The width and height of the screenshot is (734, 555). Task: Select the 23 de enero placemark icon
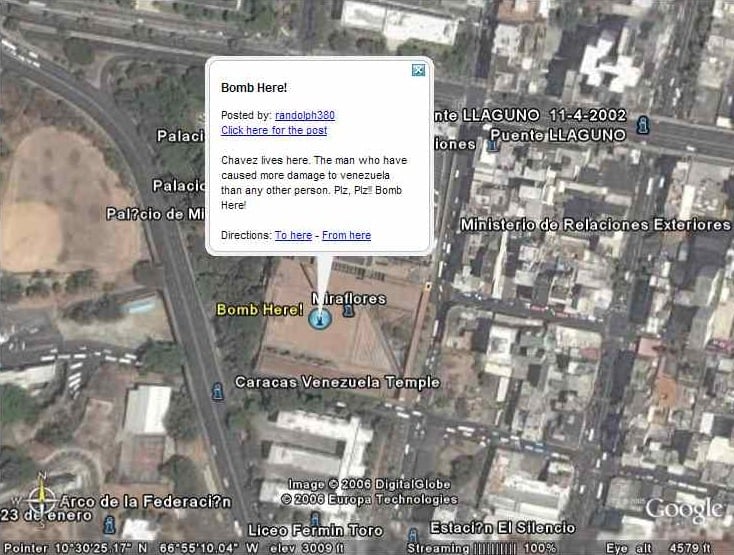109,525
